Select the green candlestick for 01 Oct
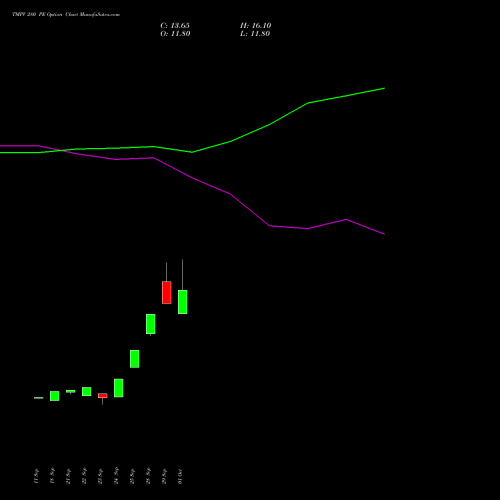500x500 pixels. point(183,302)
